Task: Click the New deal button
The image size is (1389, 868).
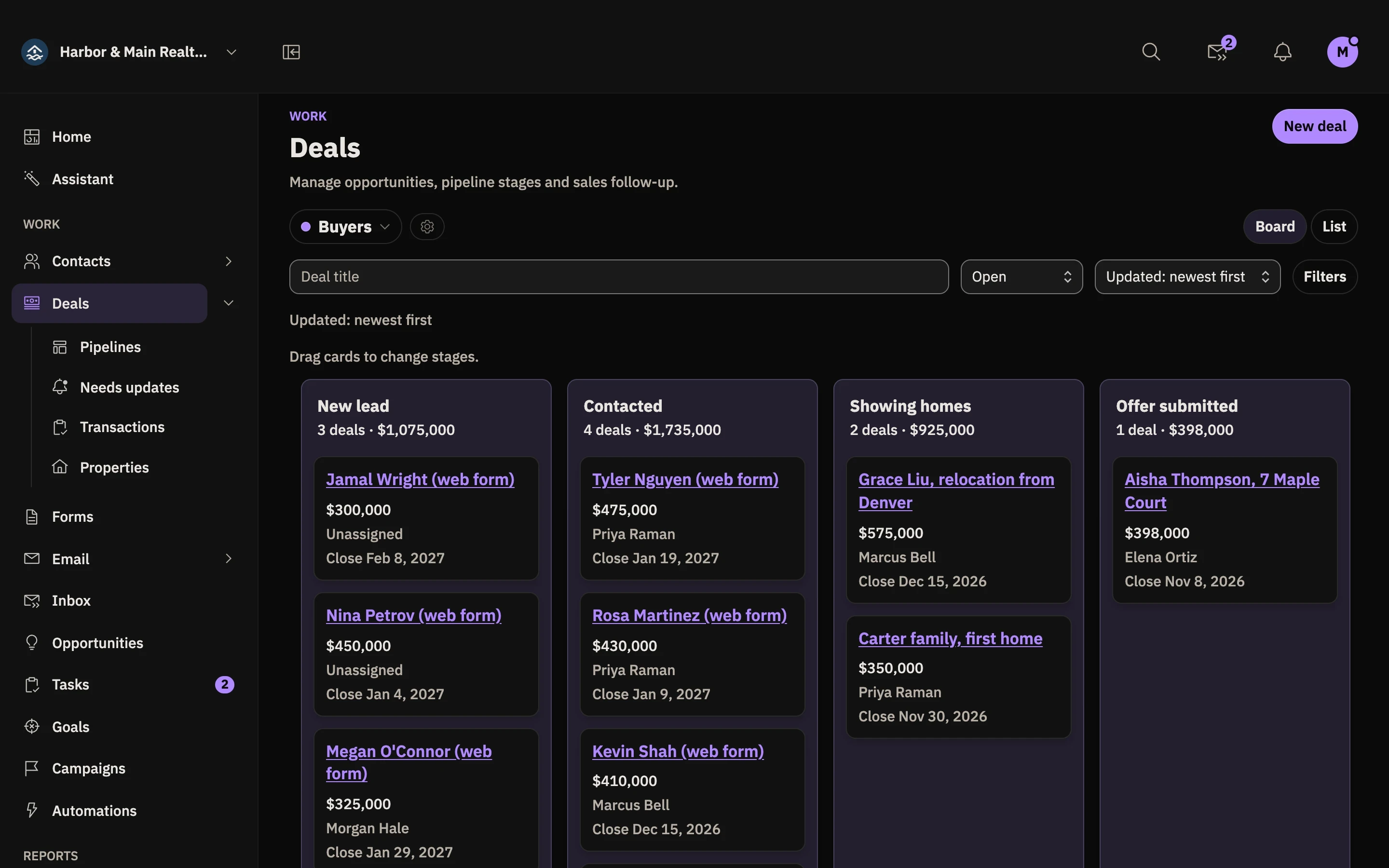Action: click(1314, 126)
